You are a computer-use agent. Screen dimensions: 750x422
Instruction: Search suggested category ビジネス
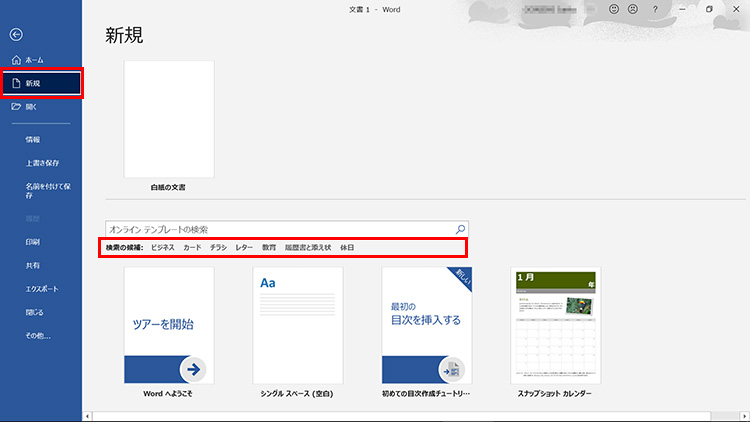163,247
